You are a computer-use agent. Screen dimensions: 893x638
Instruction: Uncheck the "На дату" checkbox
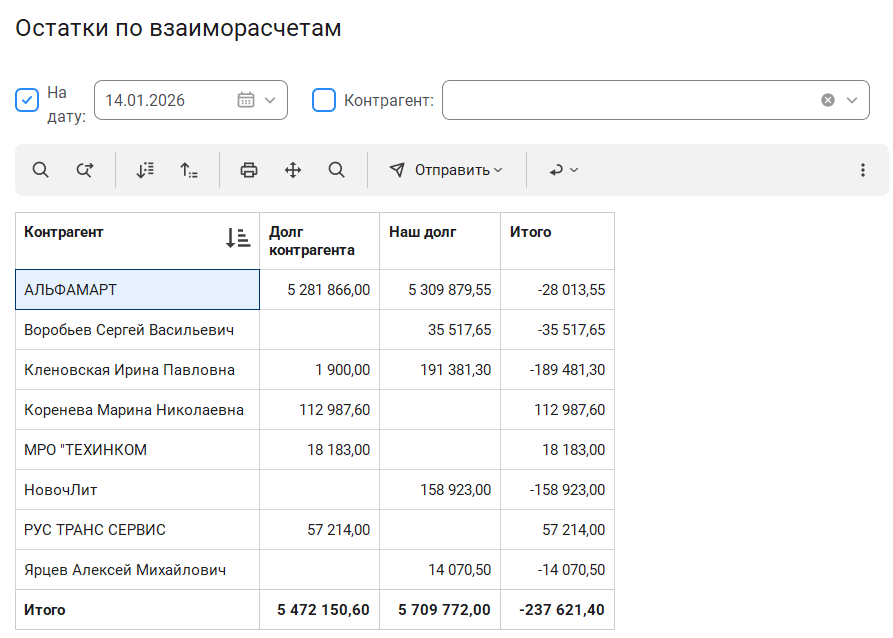27,100
